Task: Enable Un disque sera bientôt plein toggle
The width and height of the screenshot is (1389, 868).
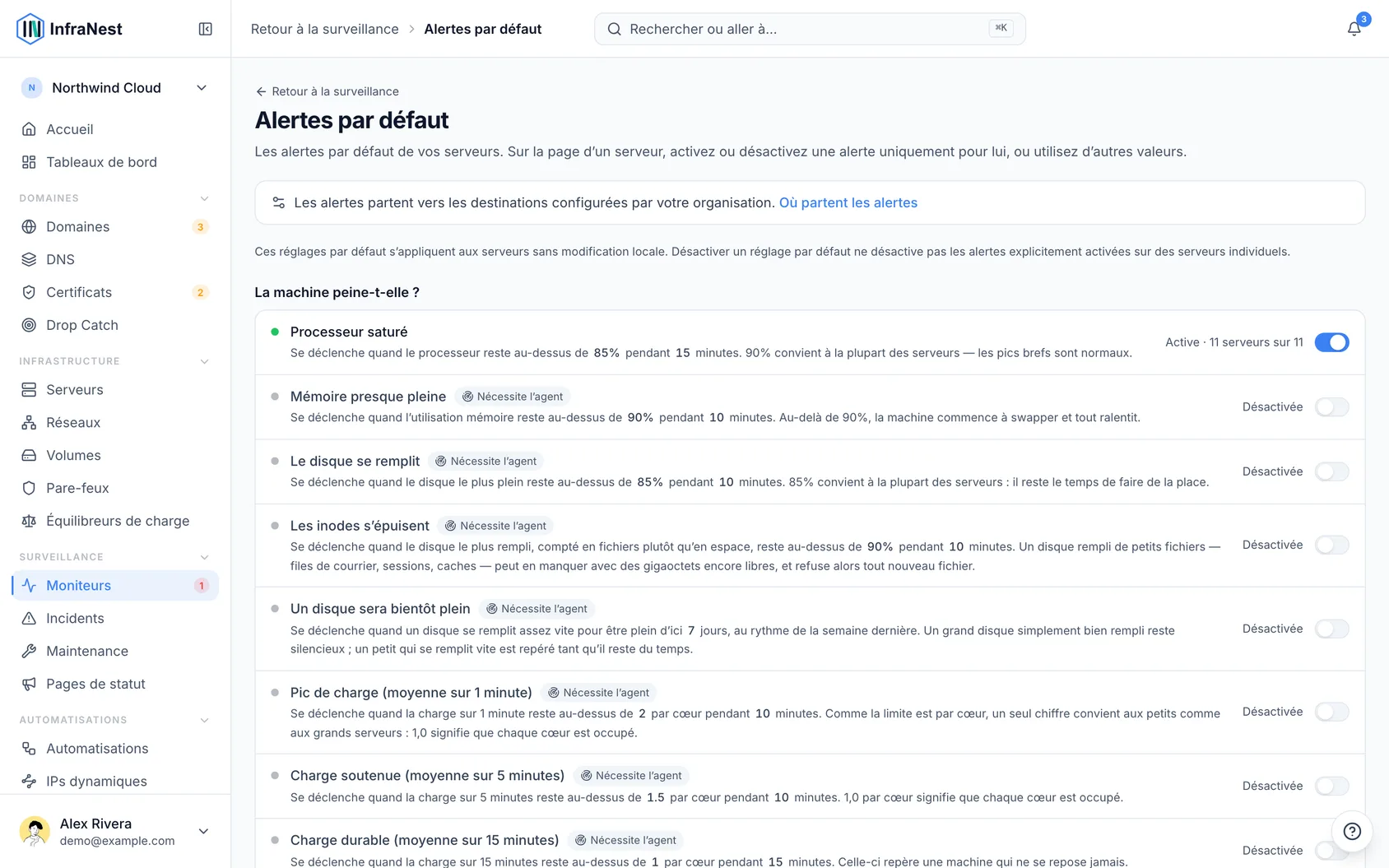Action: 1331,629
